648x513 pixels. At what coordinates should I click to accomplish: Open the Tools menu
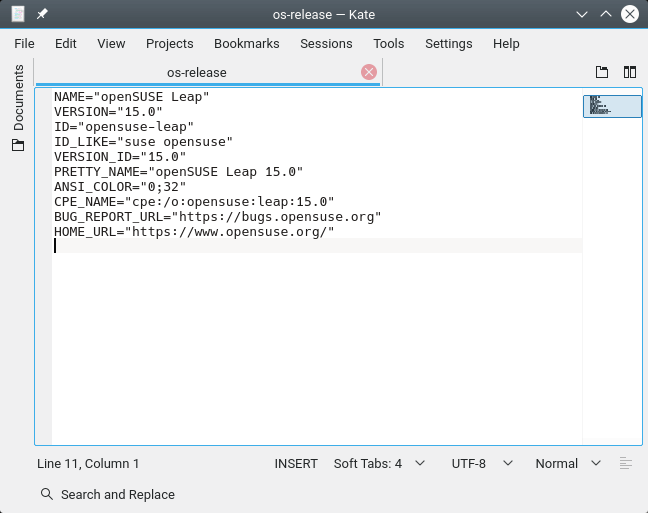tap(389, 43)
